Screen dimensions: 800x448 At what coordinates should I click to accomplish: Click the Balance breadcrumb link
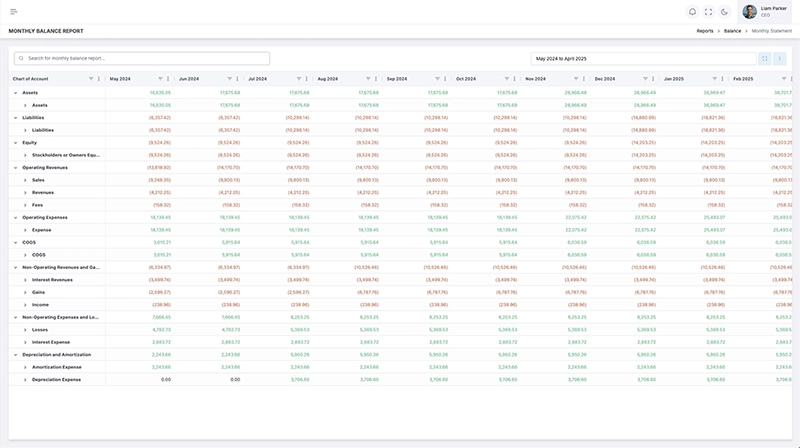(732, 31)
